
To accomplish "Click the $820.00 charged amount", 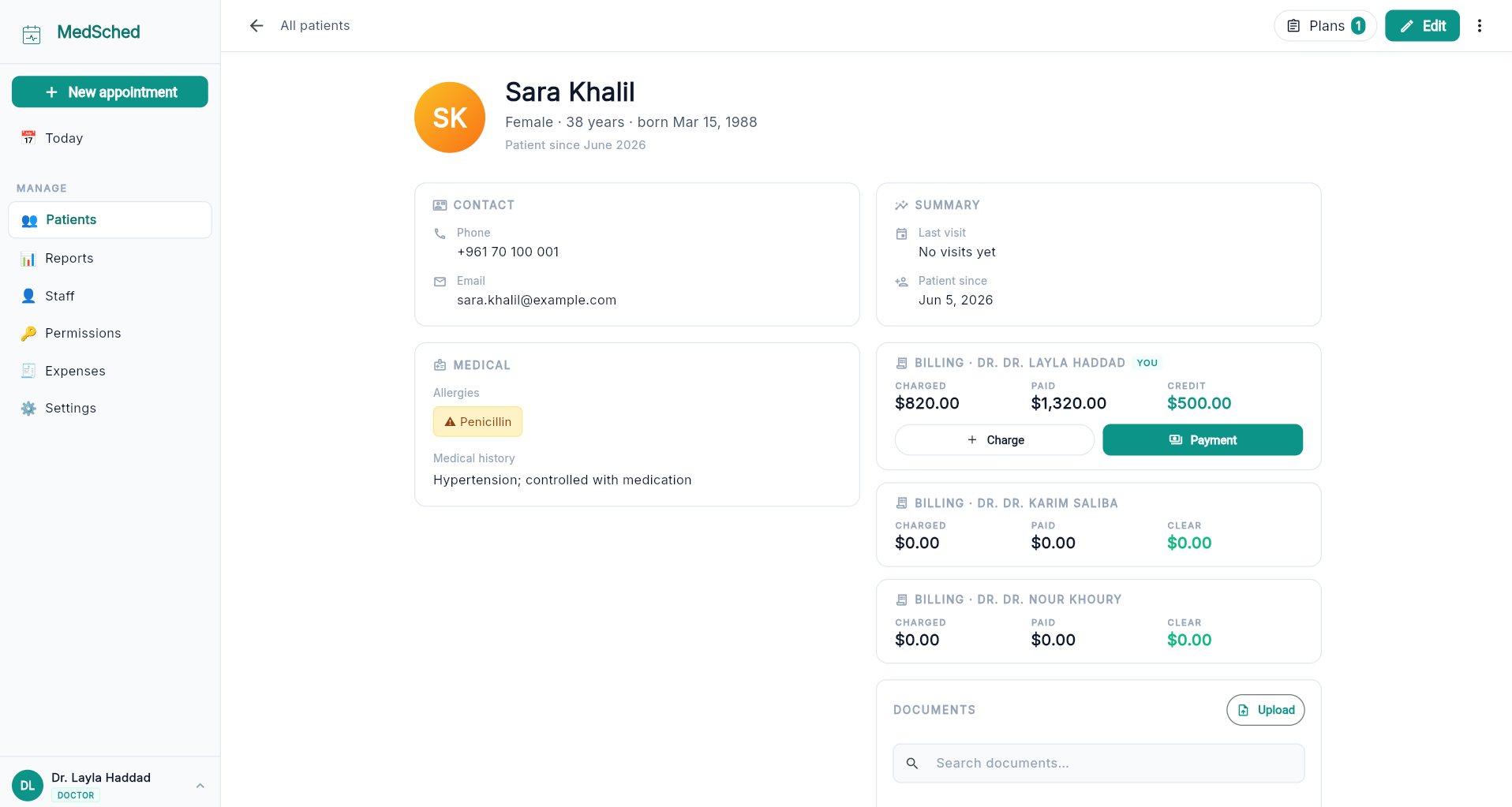I will click(x=927, y=404).
